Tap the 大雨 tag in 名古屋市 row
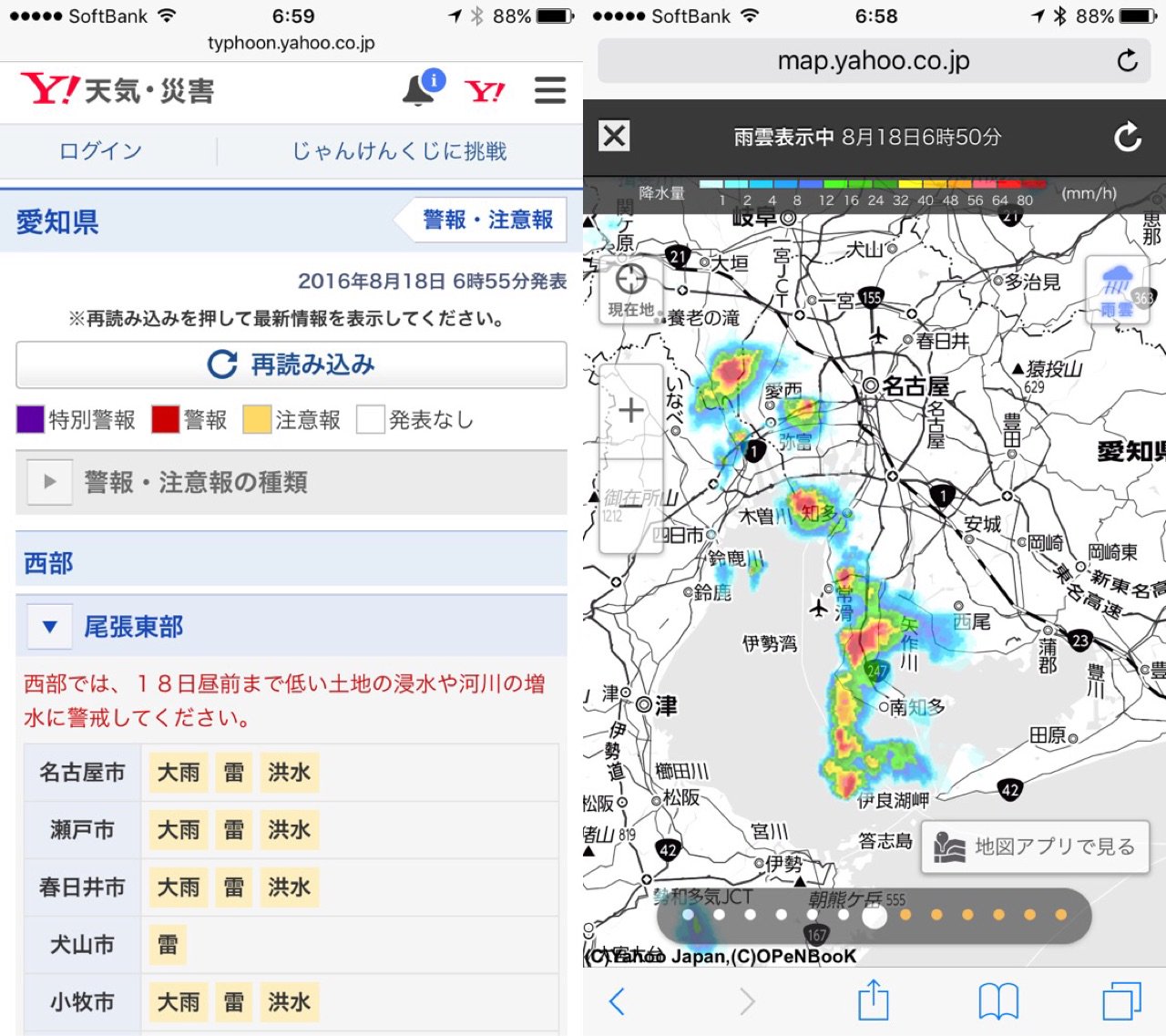 179,773
